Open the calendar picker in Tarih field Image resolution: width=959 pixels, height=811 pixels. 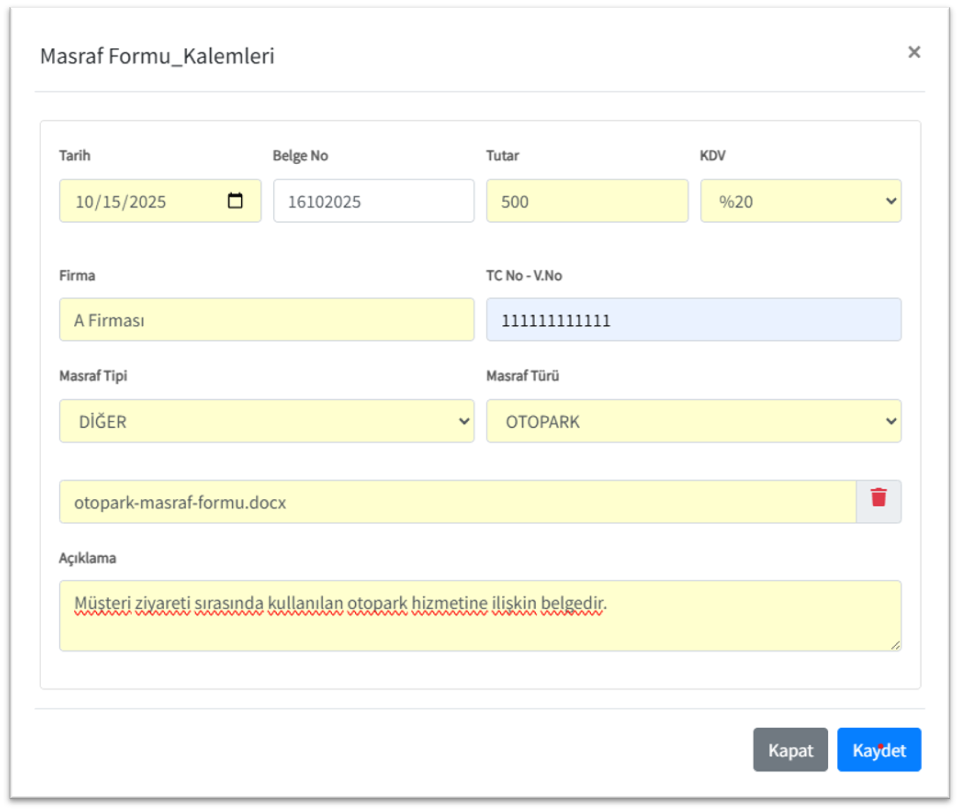tap(235, 201)
